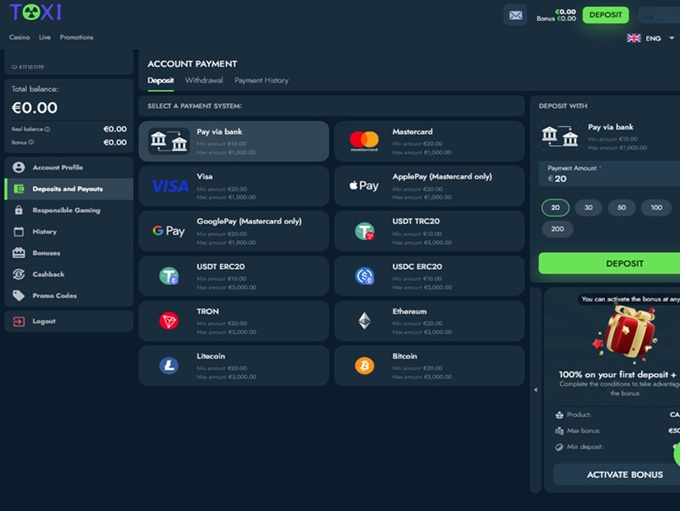
Task: Pick the Ethereum icon payment method
Action: click(x=364, y=321)
